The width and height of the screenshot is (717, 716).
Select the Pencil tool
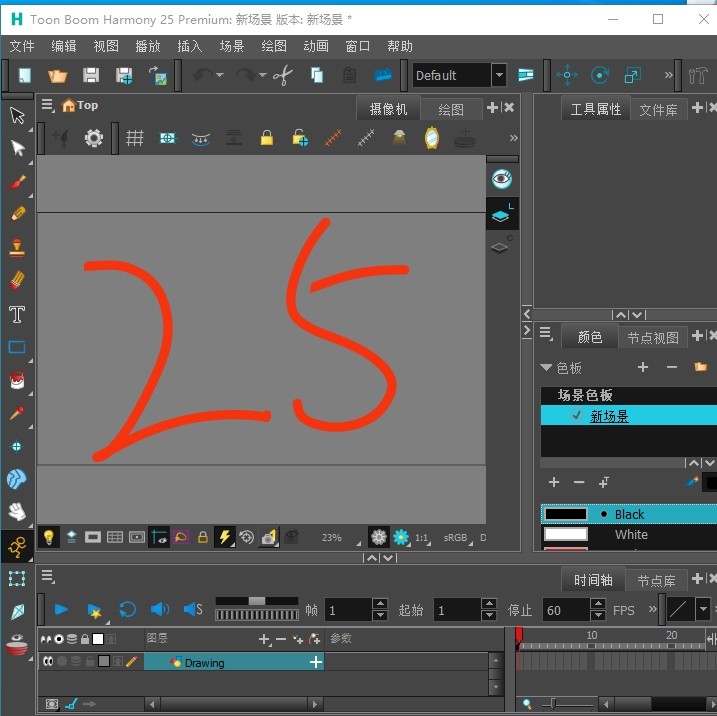[17, 214]
